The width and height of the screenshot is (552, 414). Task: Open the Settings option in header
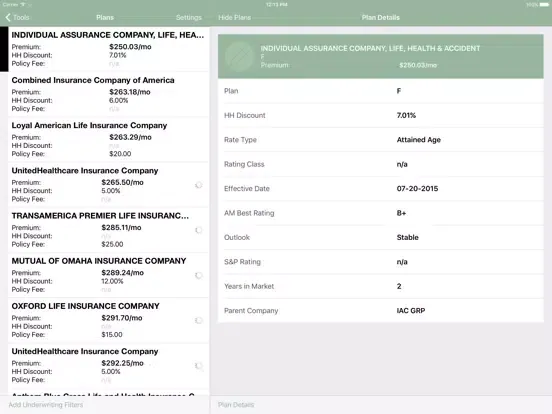point(189,17)
